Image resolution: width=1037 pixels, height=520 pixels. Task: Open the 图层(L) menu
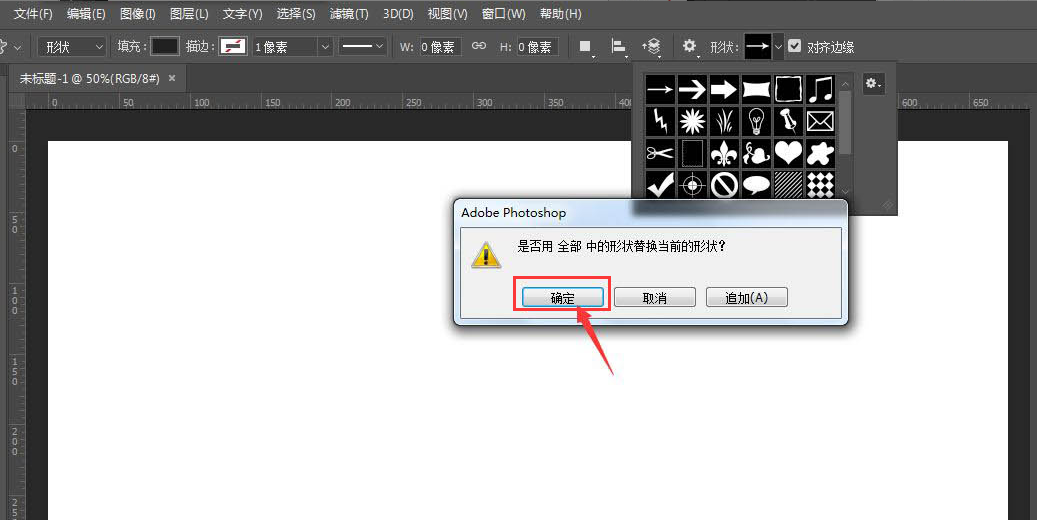pos(189,13)
